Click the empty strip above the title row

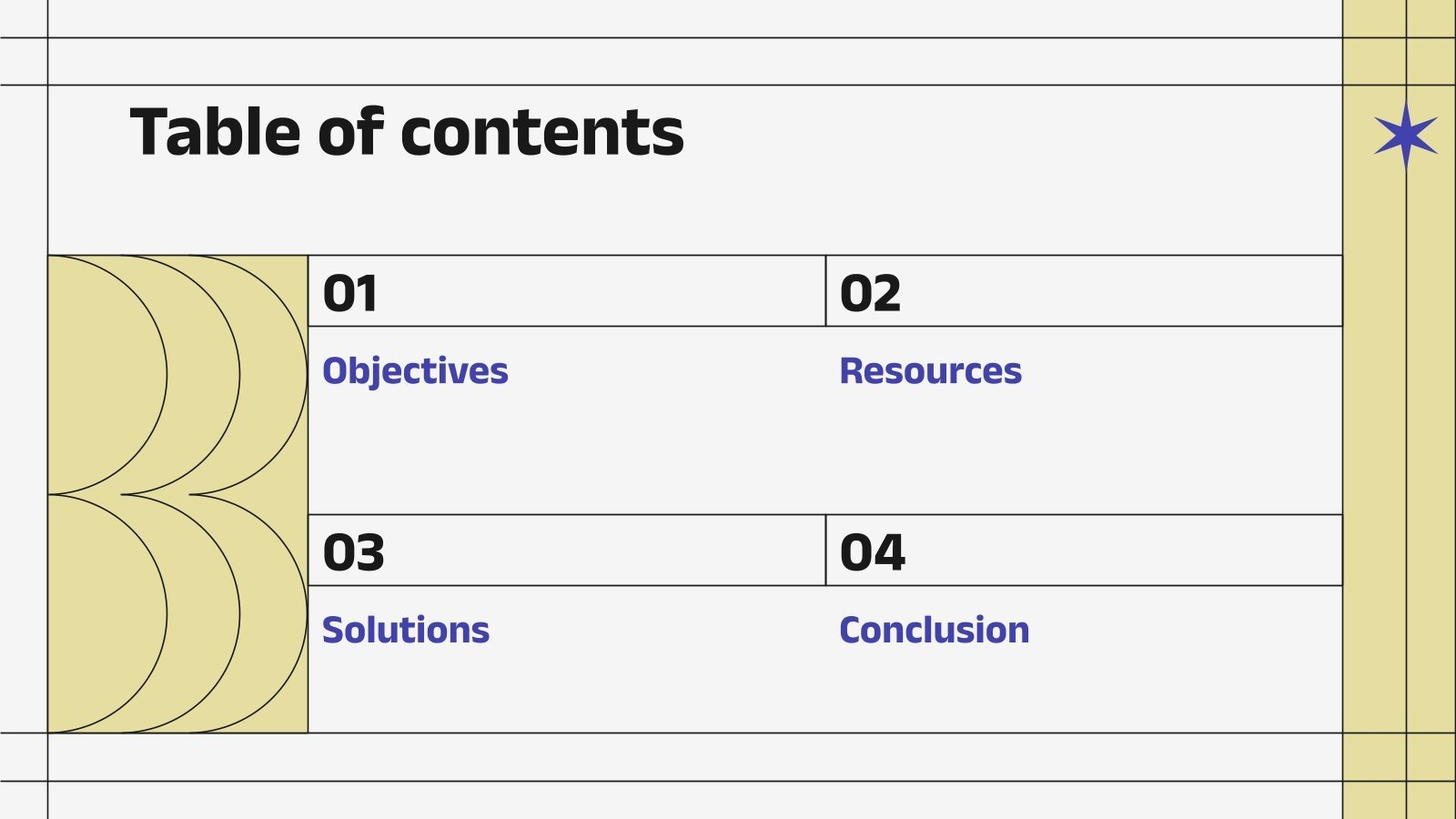[692, 61]
